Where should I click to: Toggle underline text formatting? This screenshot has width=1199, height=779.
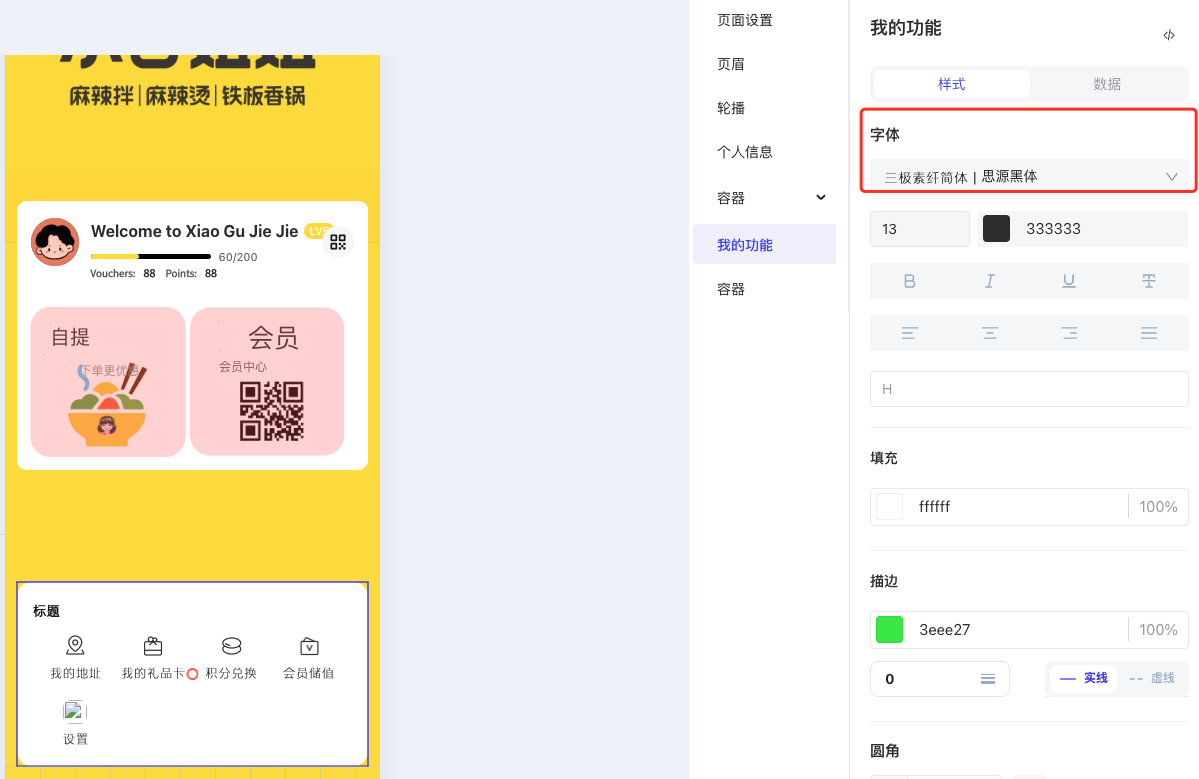(x=1069, y=281)
